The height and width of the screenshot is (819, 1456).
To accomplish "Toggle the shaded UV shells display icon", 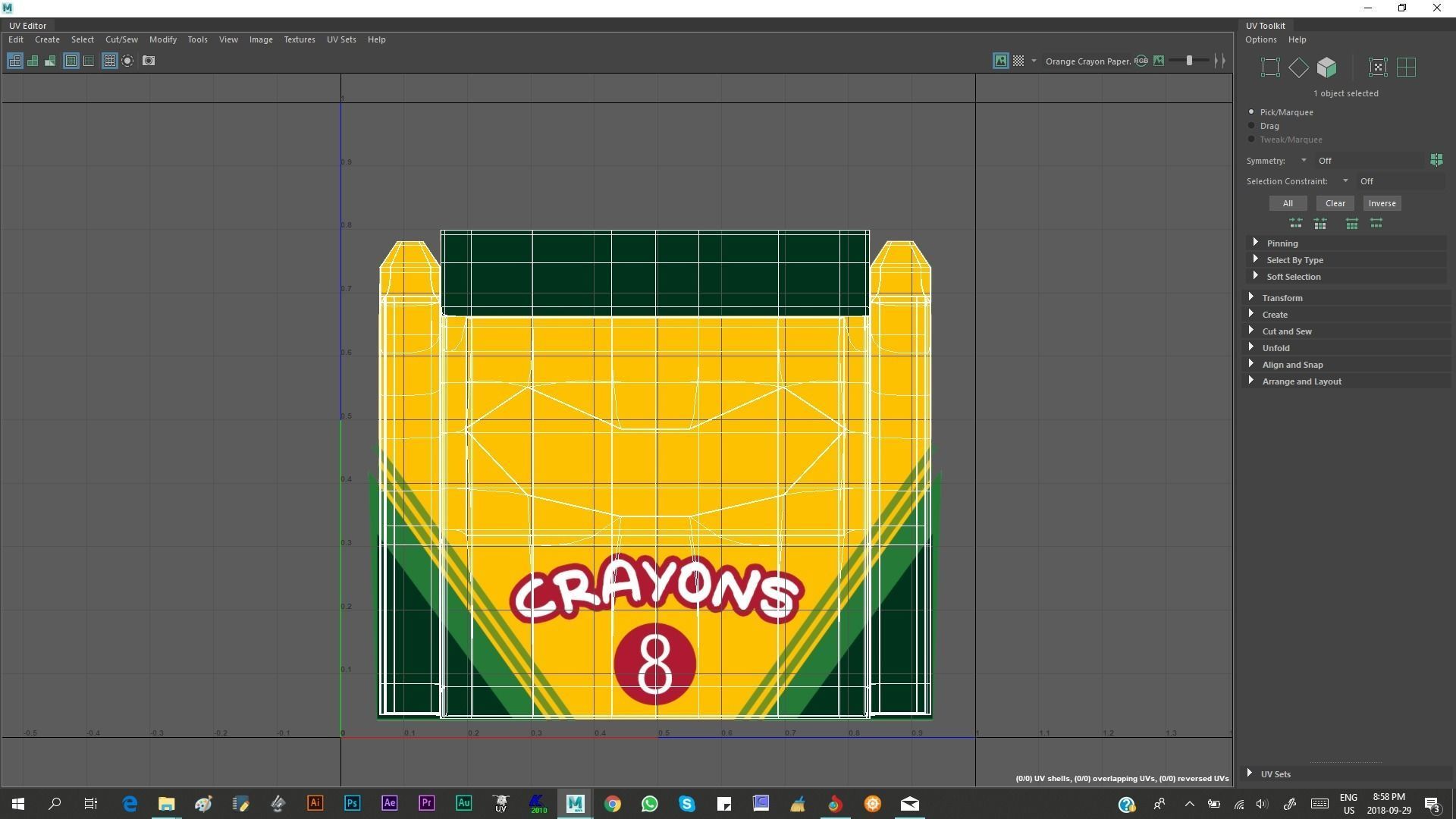I will (33, 61).
